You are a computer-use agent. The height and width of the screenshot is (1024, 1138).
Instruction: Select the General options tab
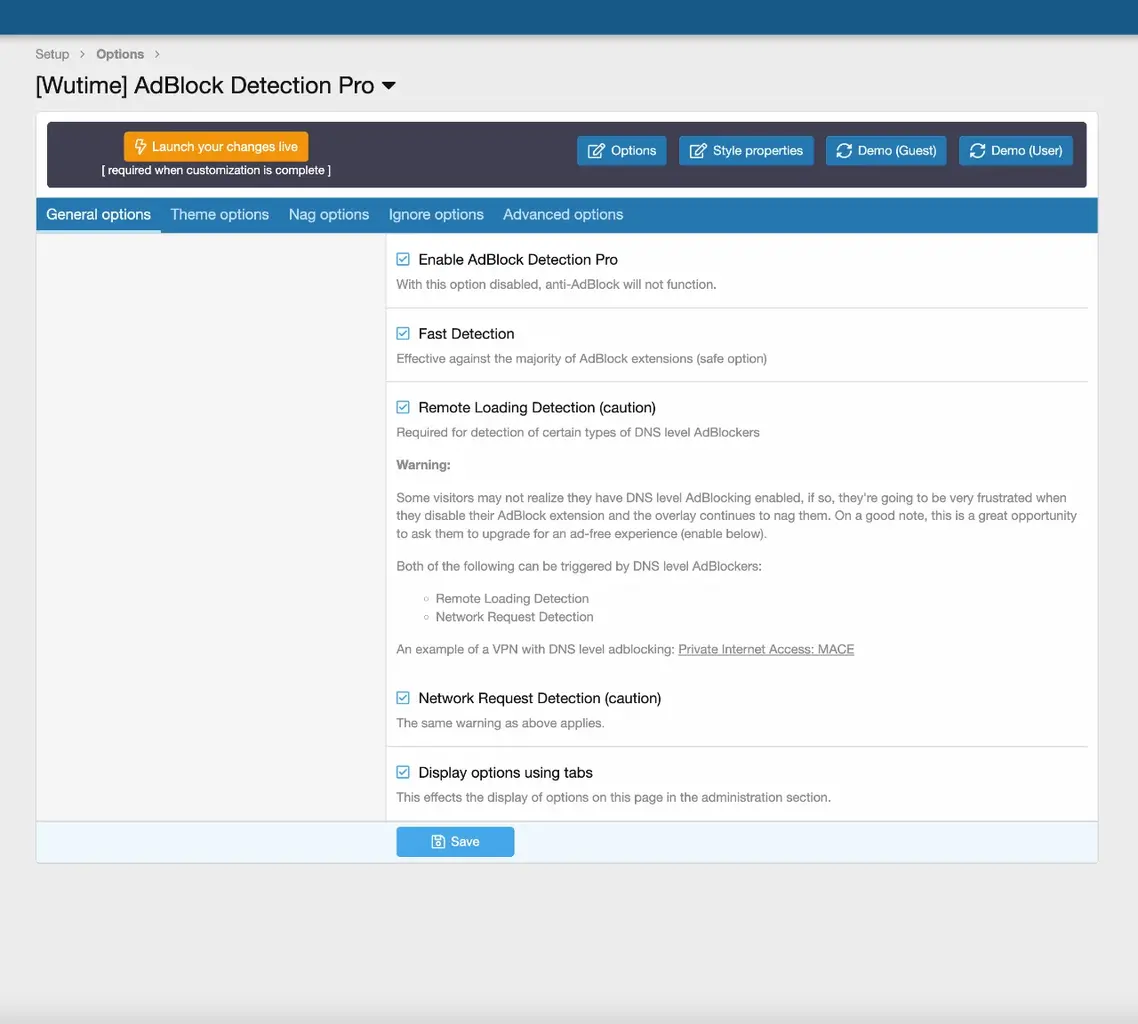(x=98, y=214)
